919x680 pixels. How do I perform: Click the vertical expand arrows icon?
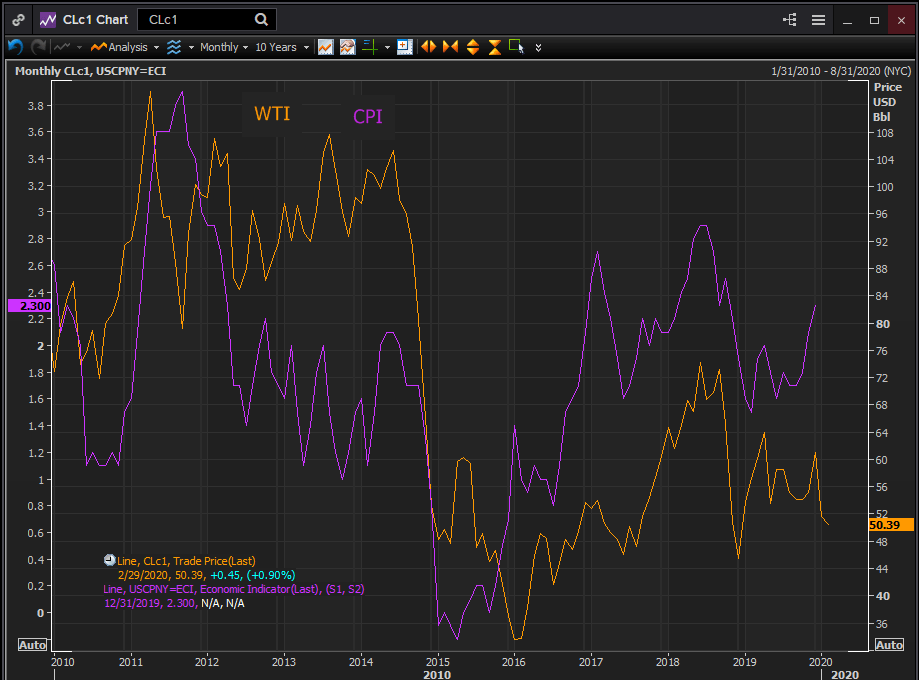pos(473,47)
